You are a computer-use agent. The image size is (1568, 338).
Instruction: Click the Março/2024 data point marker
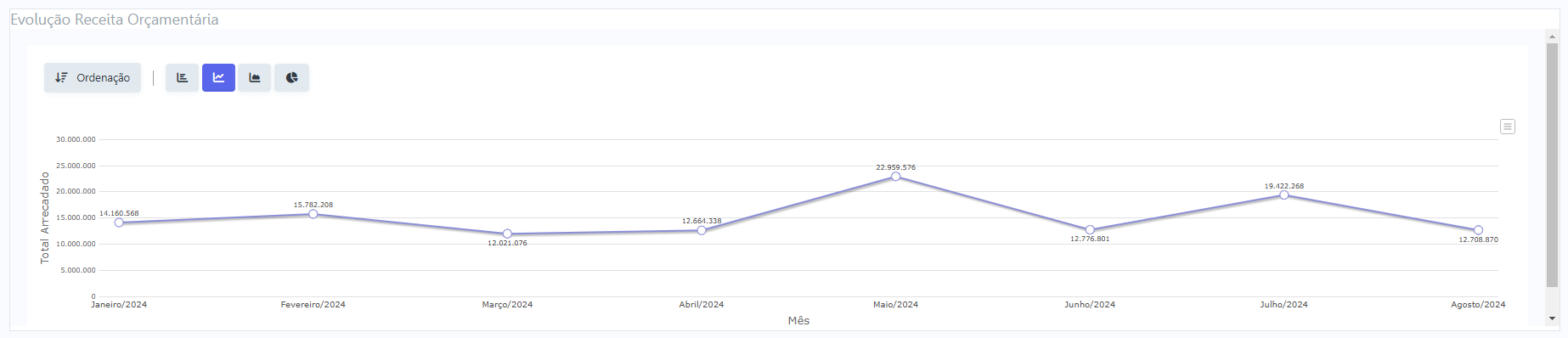pyautogui.click(x=507, y=234)
